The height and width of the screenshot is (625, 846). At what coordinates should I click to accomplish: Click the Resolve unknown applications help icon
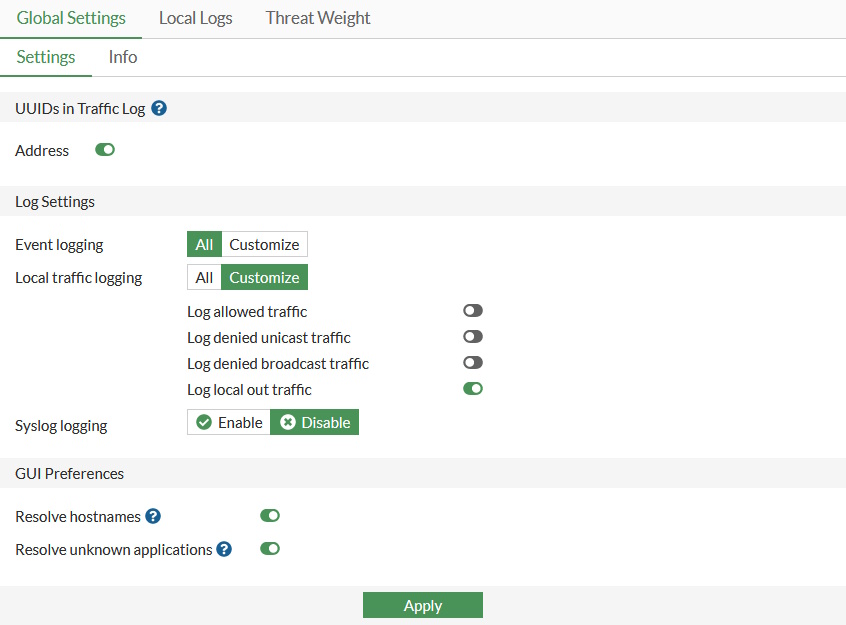pyautogui.click(x=223, y=549)
